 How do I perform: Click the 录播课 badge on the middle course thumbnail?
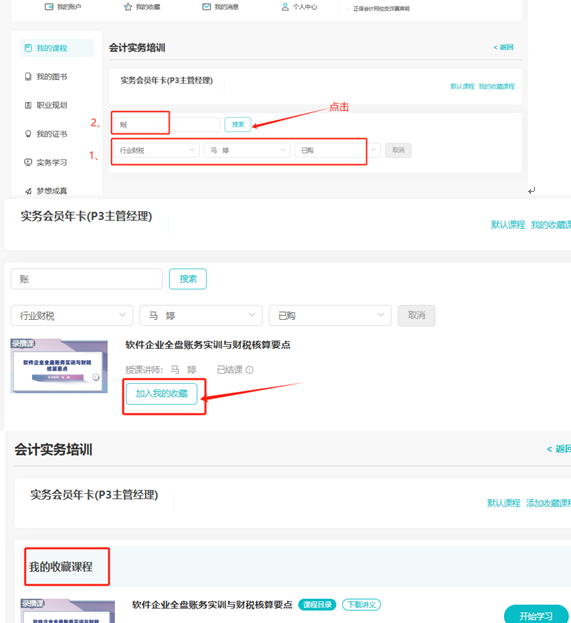(x=23, y=343)
